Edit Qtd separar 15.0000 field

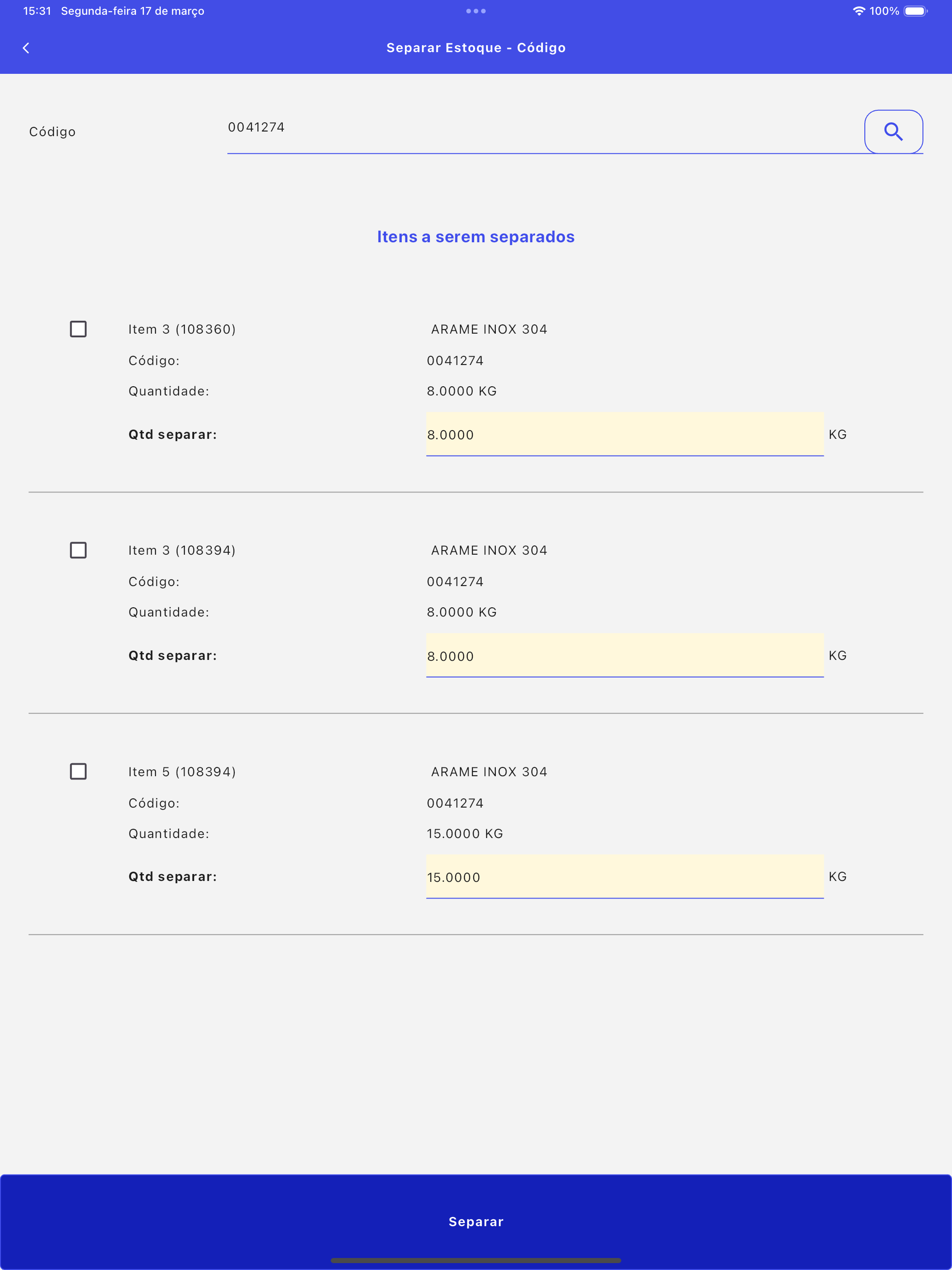pos(625,876)
